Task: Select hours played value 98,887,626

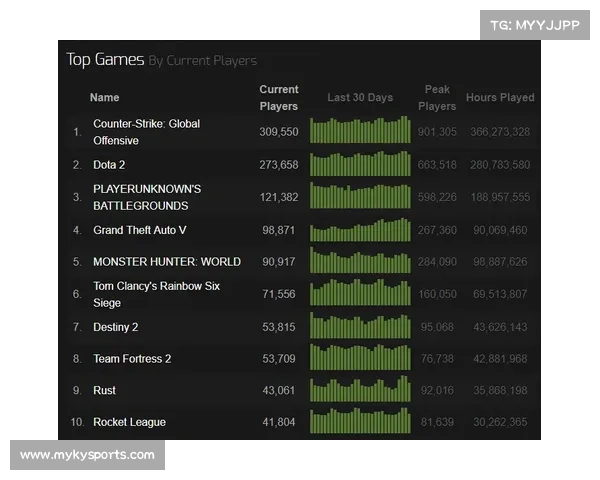Action: point(500,262)
